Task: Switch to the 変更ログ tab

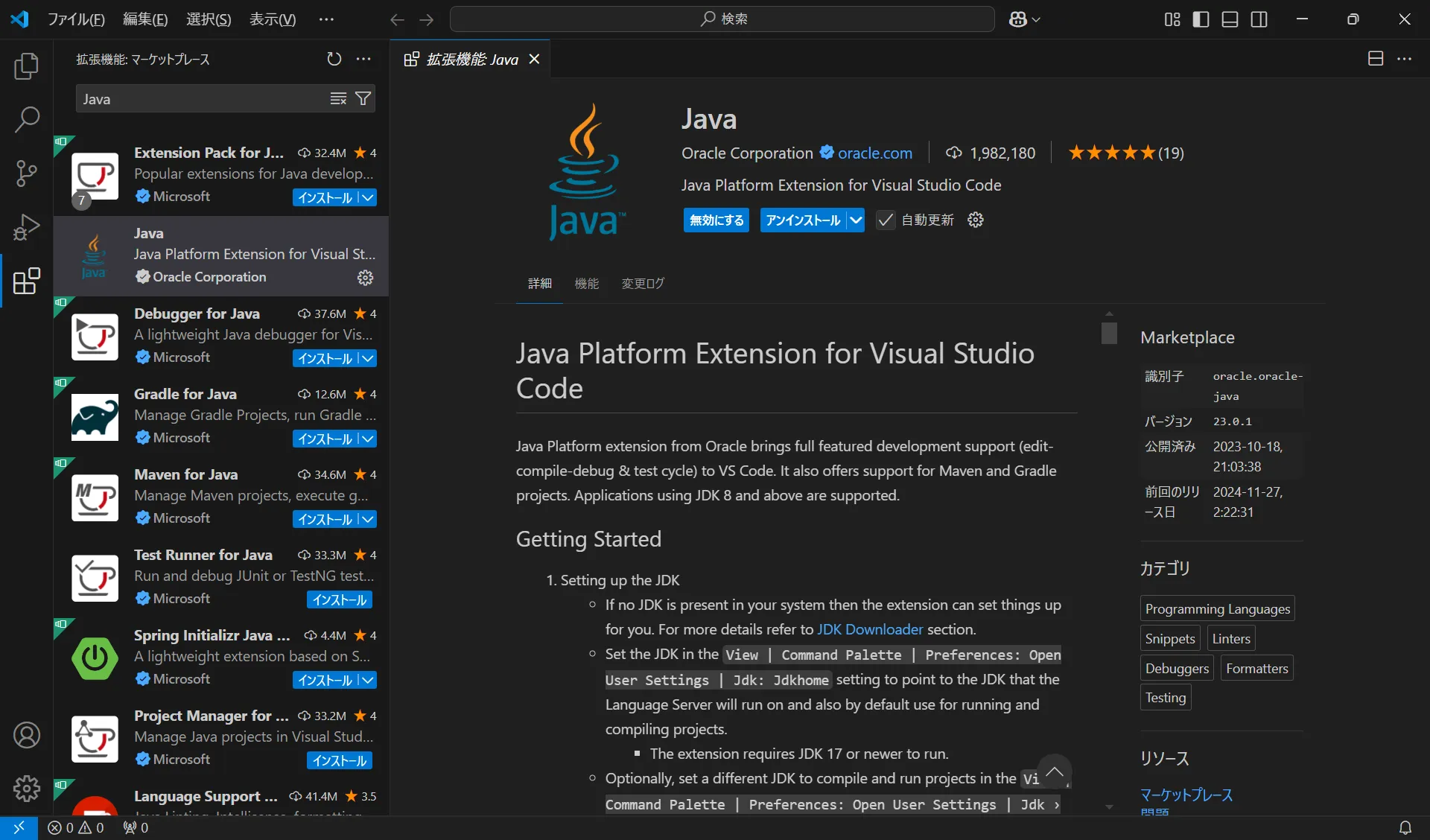Action: pyautogui.click(x=643, y=283)
